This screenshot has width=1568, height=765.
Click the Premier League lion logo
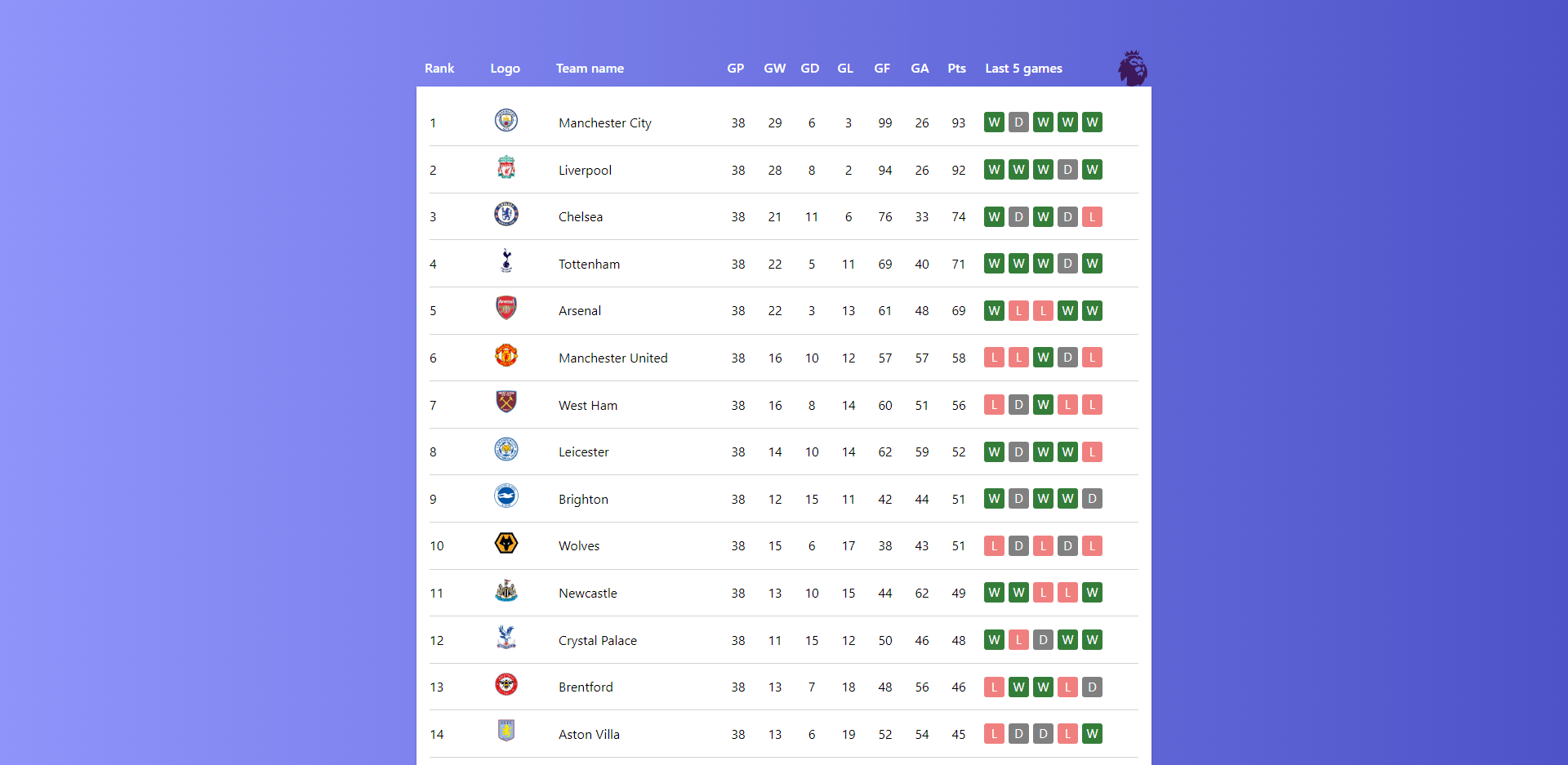1132,68
